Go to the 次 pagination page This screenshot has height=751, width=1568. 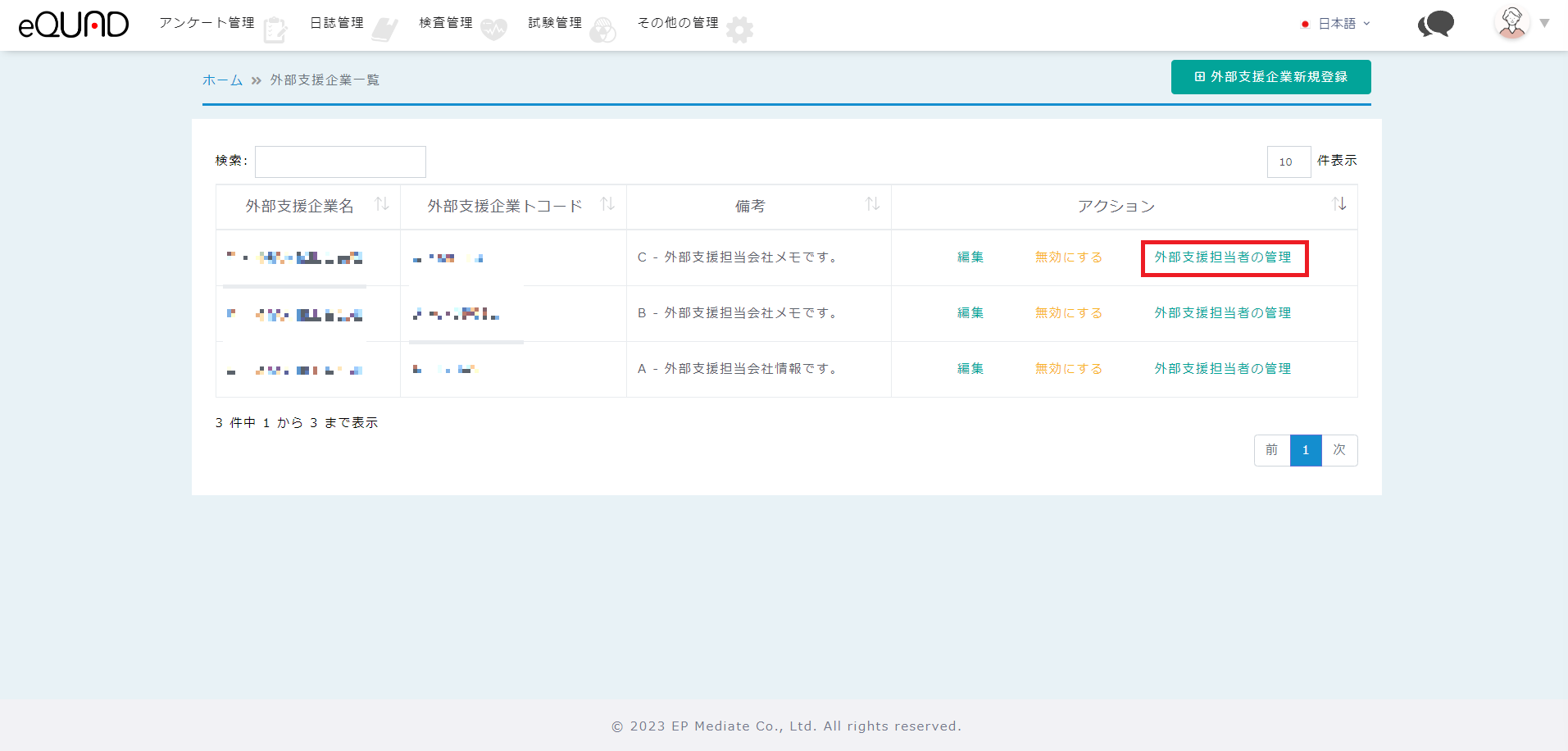point(1339,450)
